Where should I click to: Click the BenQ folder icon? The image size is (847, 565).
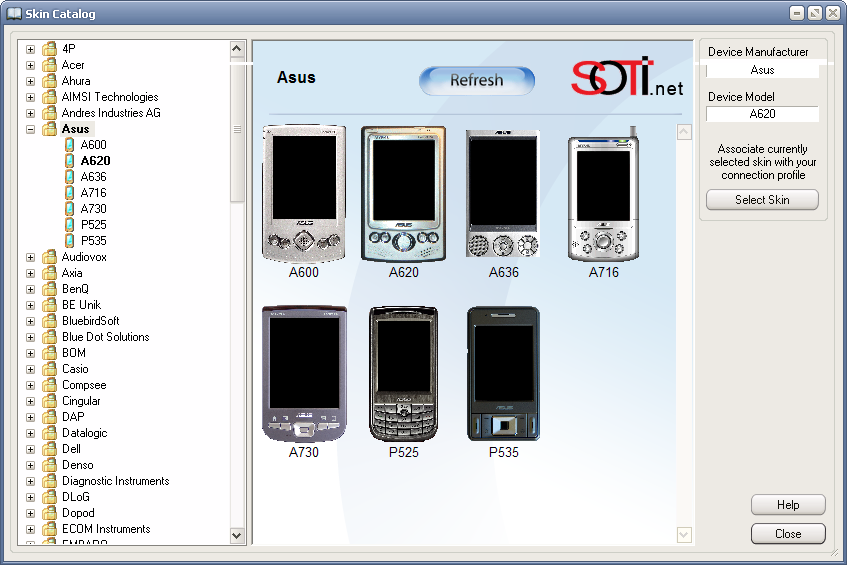(x=49, y=289)
